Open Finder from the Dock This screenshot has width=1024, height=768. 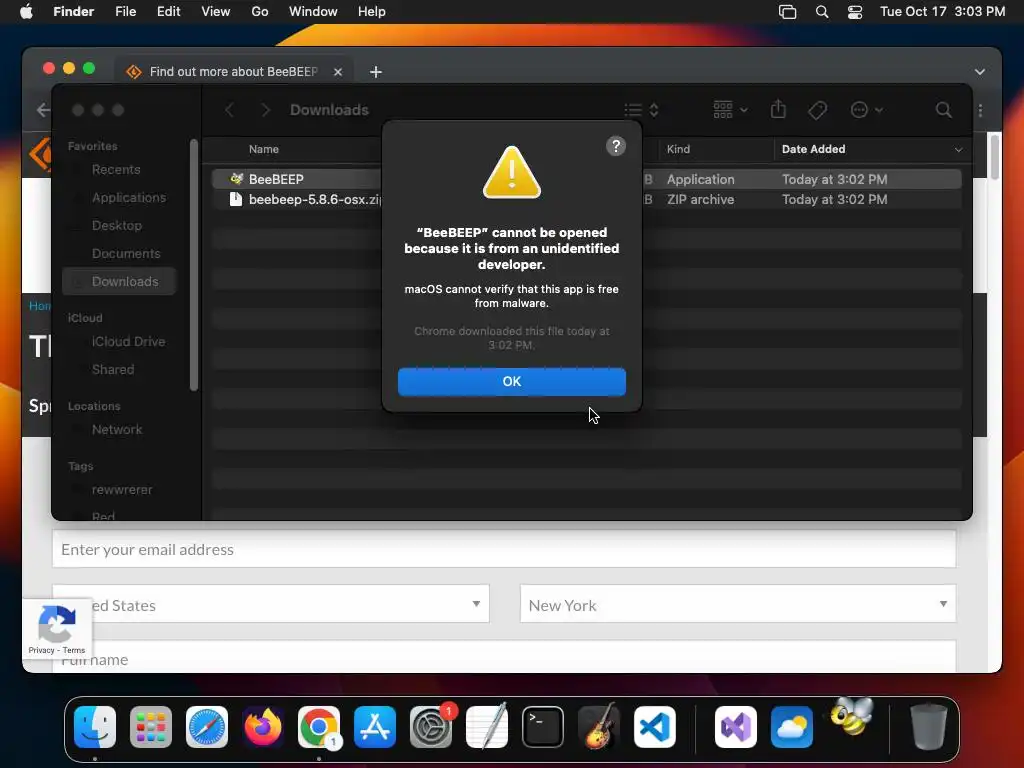point(95,726)
